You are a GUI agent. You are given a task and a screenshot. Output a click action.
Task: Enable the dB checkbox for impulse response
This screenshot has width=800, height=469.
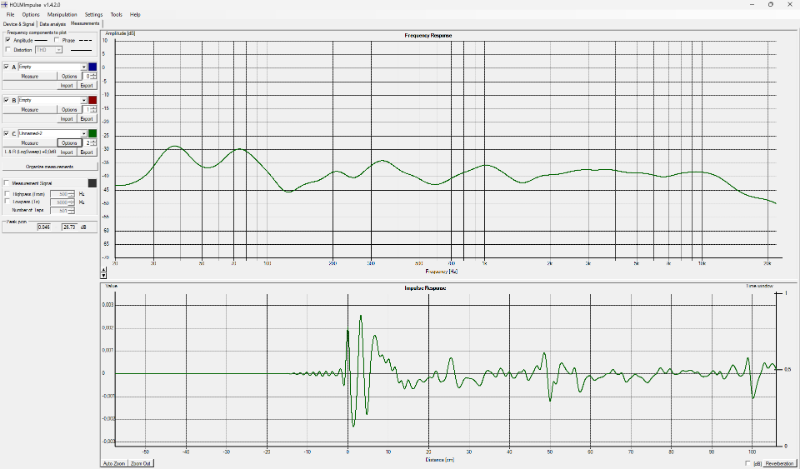point(748,463)
